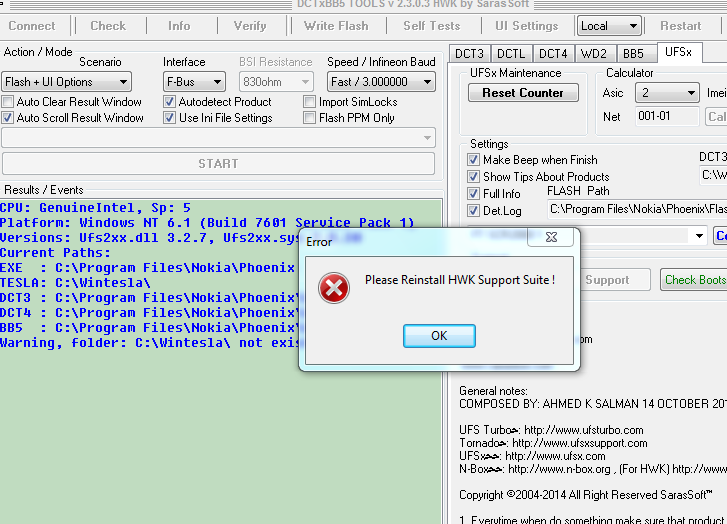Click the Check button
This screenshot has width=727, height=524.
(108, 26)
